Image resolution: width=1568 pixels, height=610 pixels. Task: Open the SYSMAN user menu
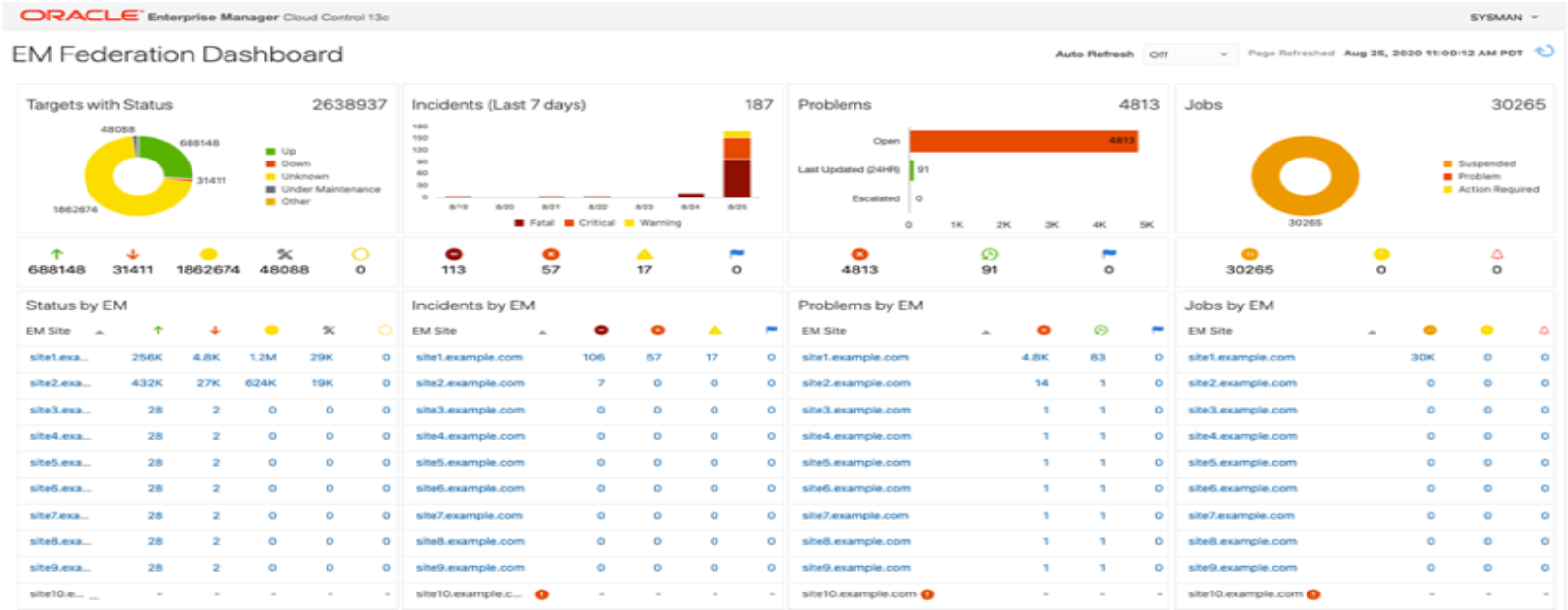1504,18
